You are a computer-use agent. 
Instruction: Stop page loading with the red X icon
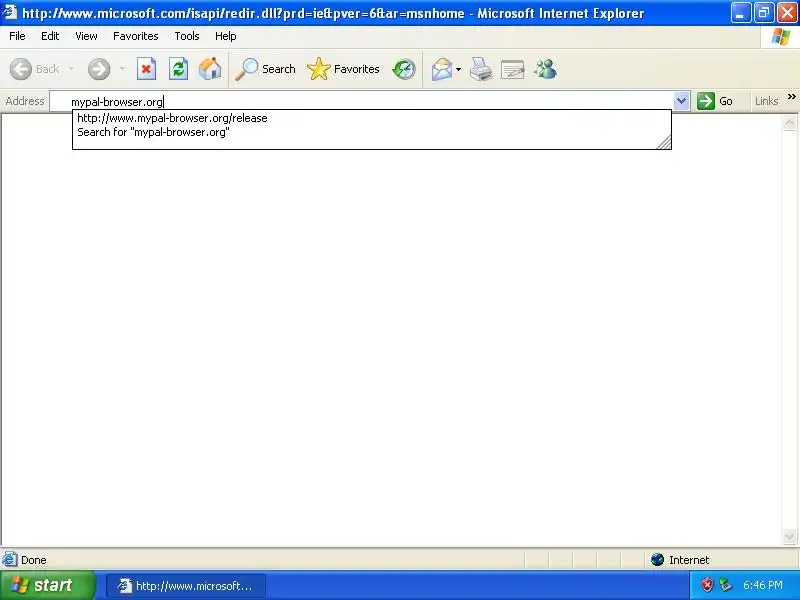[x=146, y=69]
